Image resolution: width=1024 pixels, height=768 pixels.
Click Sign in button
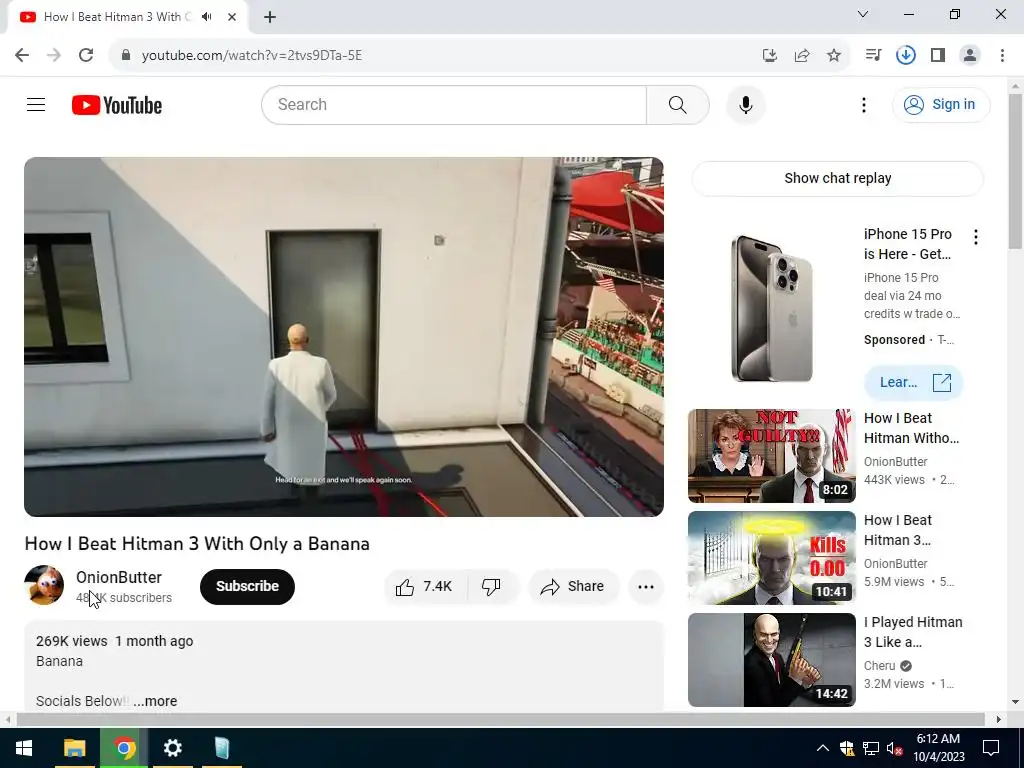(x=940, y=104)
